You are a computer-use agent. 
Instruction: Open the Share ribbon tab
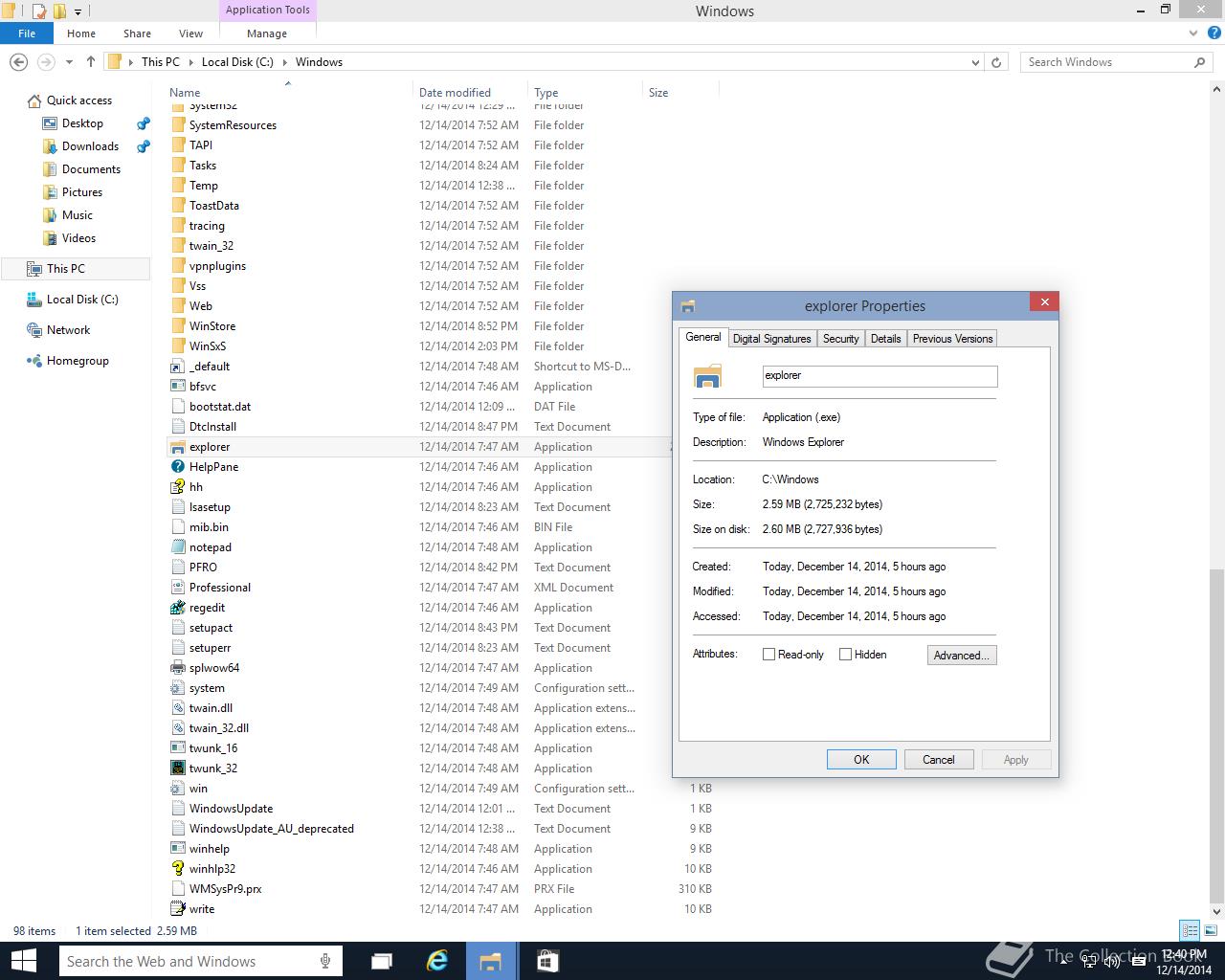point(137,33)
